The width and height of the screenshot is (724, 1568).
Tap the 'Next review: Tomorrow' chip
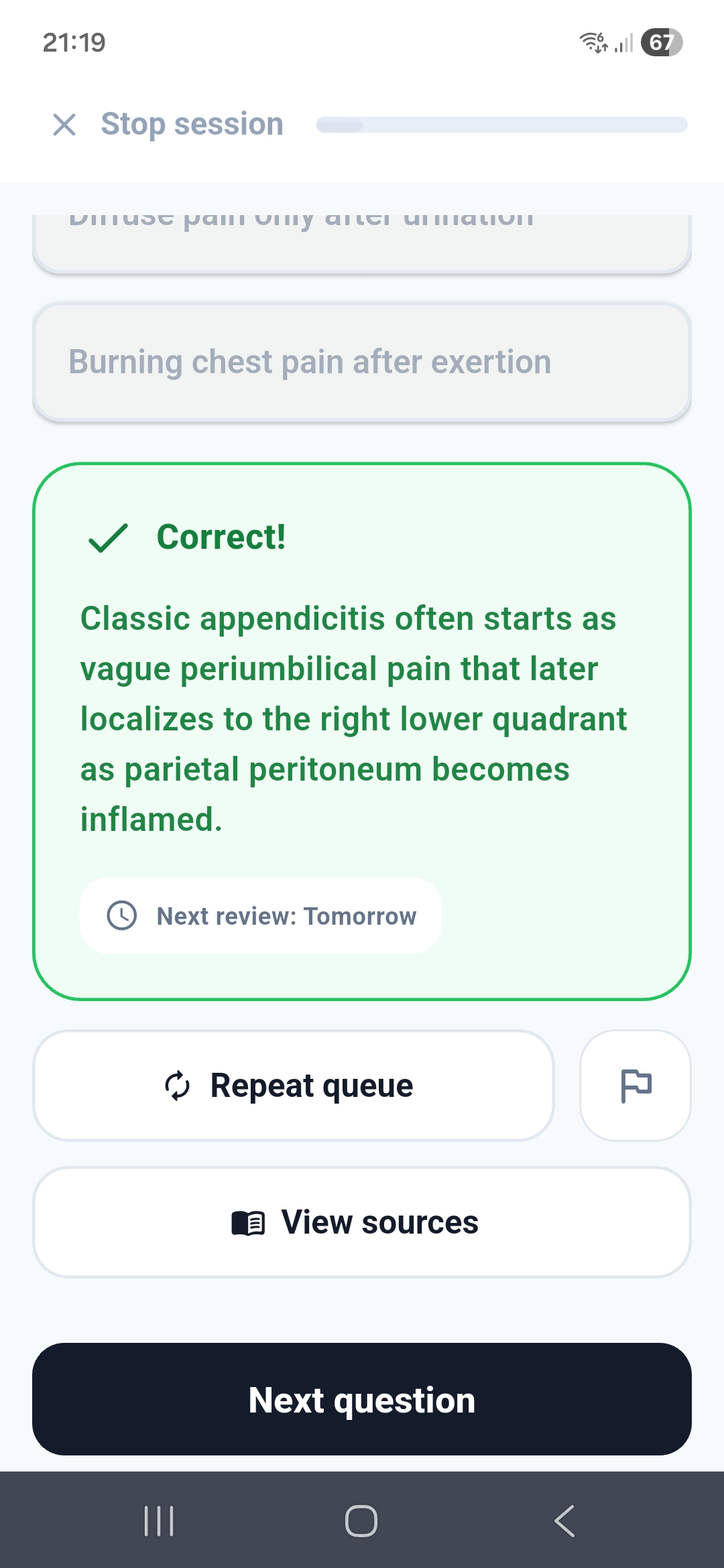tap(260, 915)
